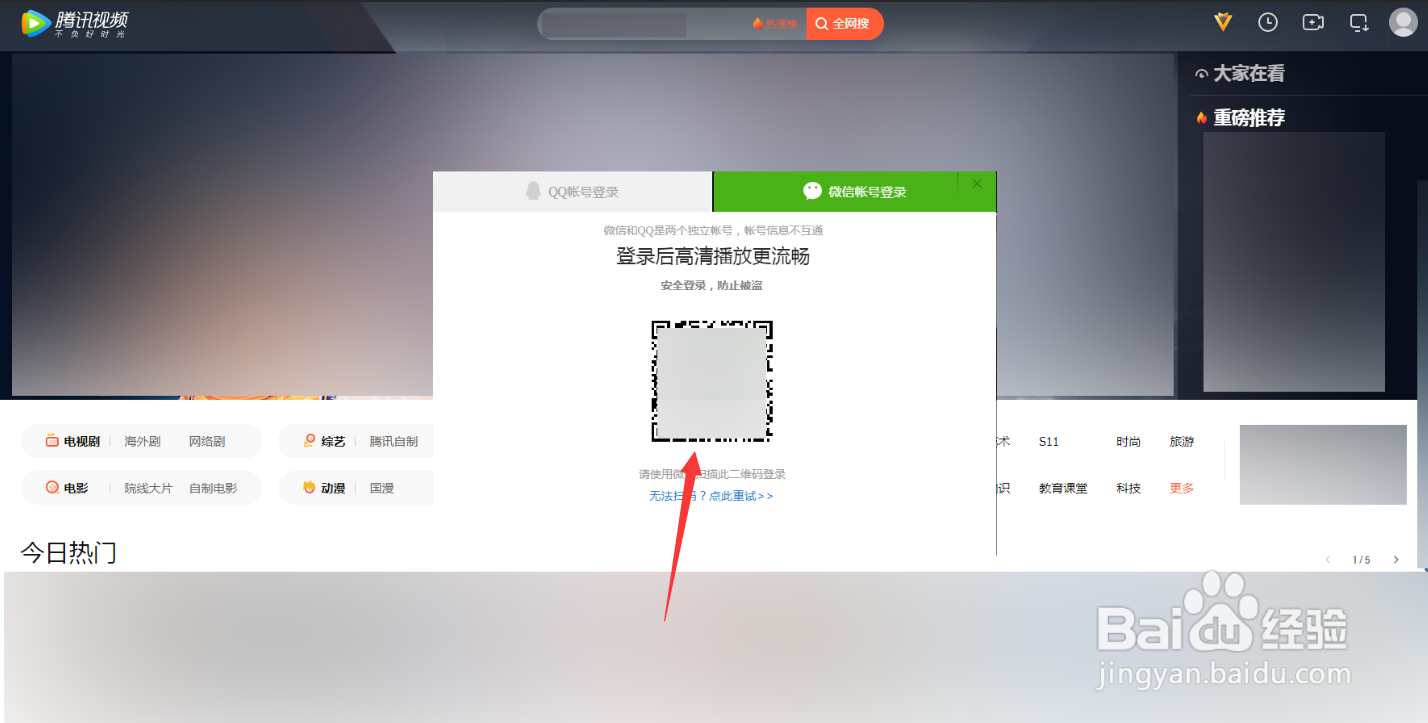
Task: Open the 网络剧 subcategory
Action: pos(207,441)
